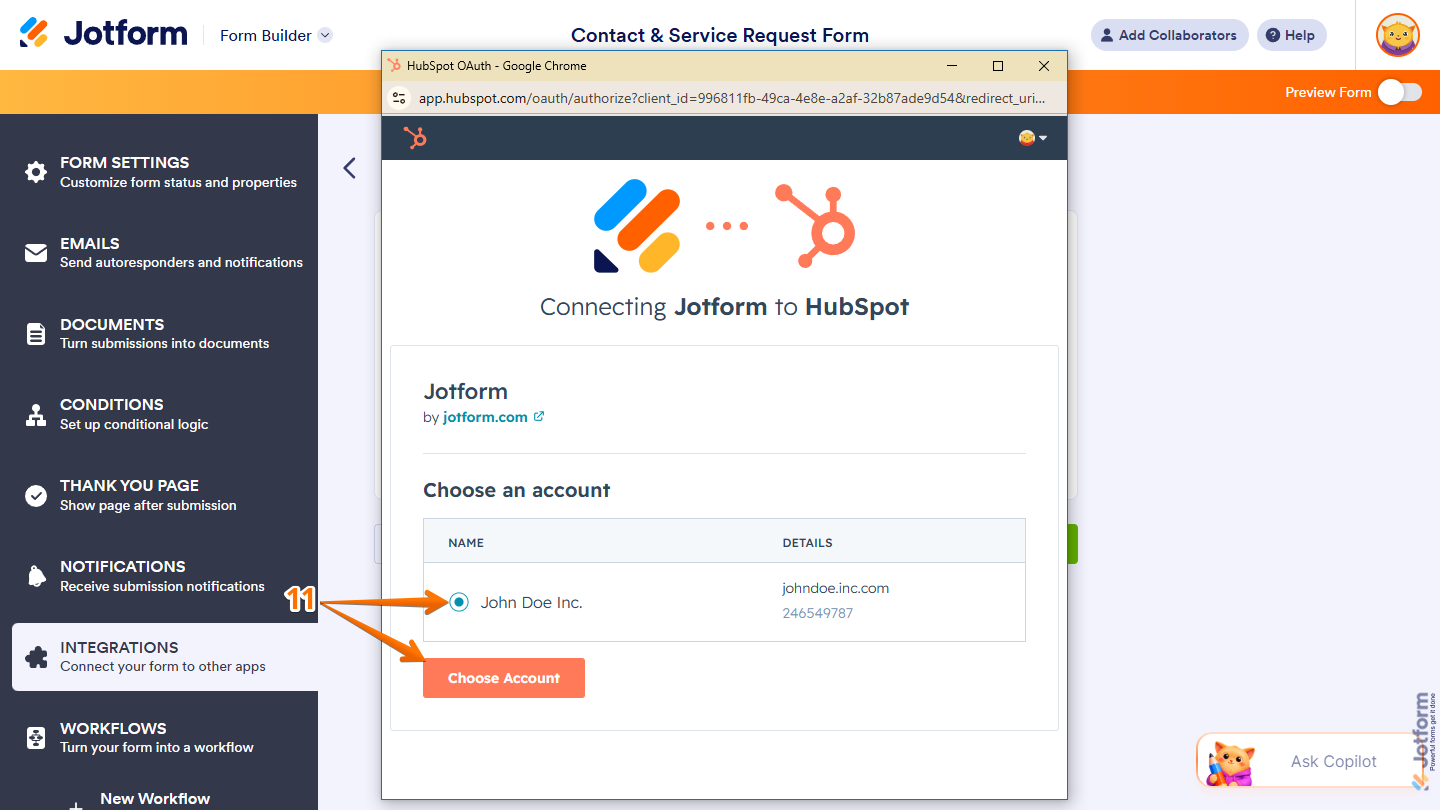This screenshot has width=1440, height=810.
Task: Open the Workflows section
Action: (159, 737)
